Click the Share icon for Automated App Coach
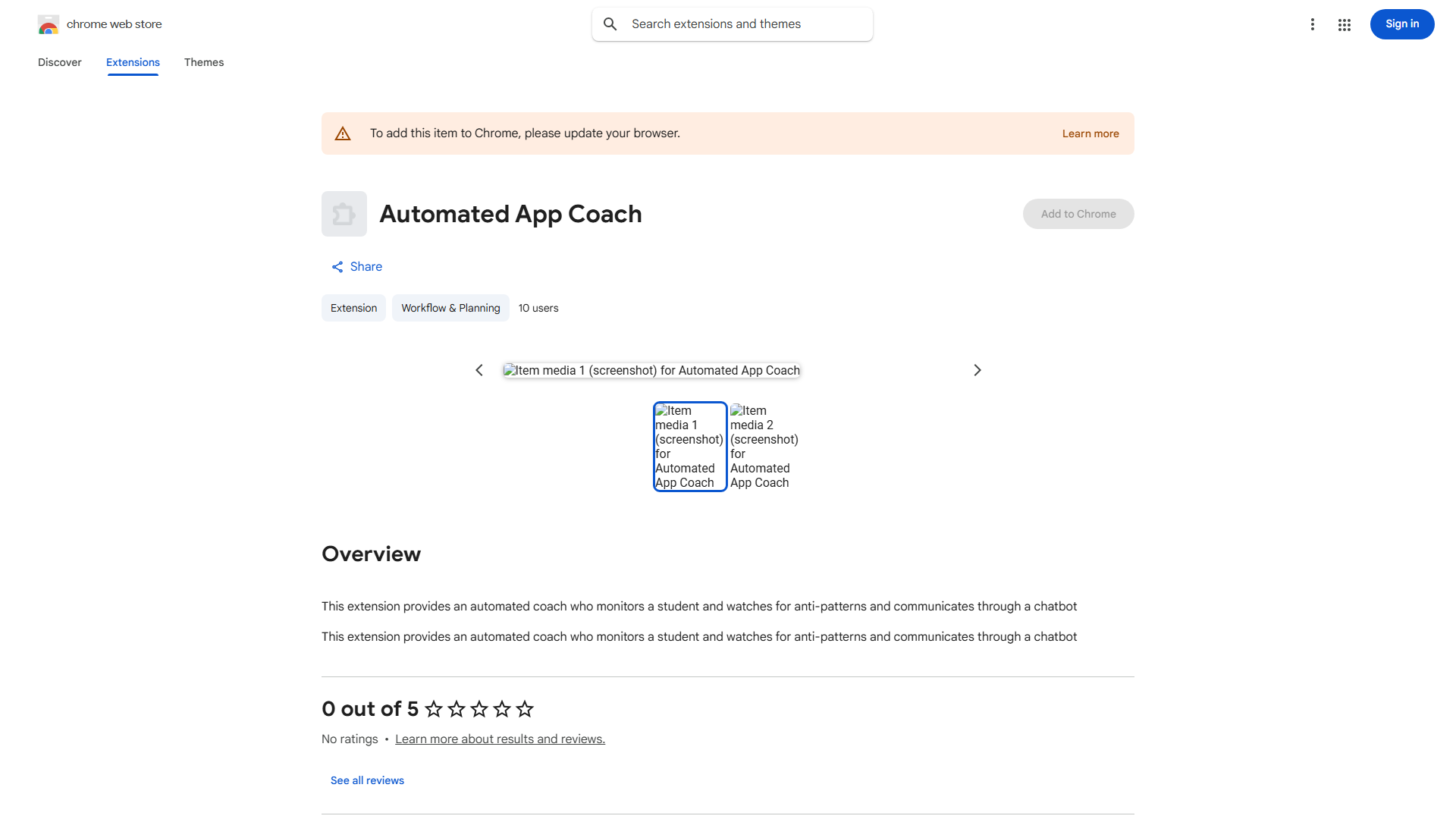The height and width of the screenshot is (819, 1456). coord(337,266)
